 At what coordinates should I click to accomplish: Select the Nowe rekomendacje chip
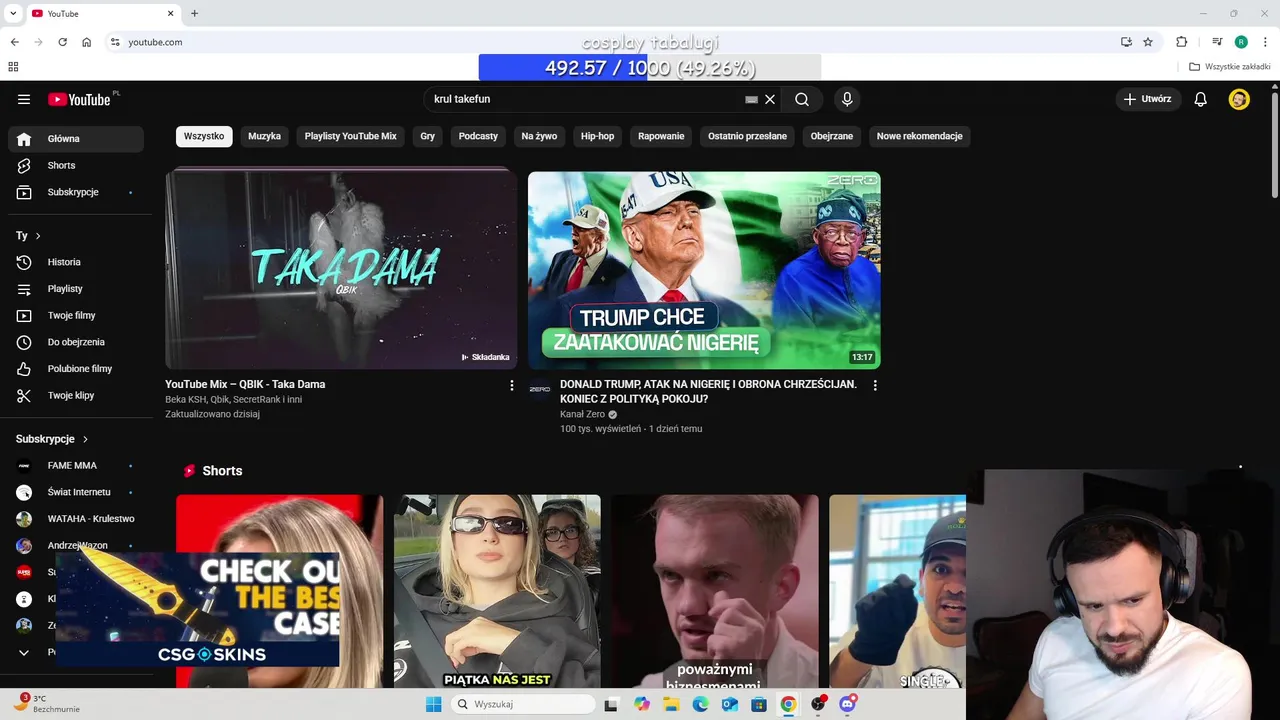point(920,136)
